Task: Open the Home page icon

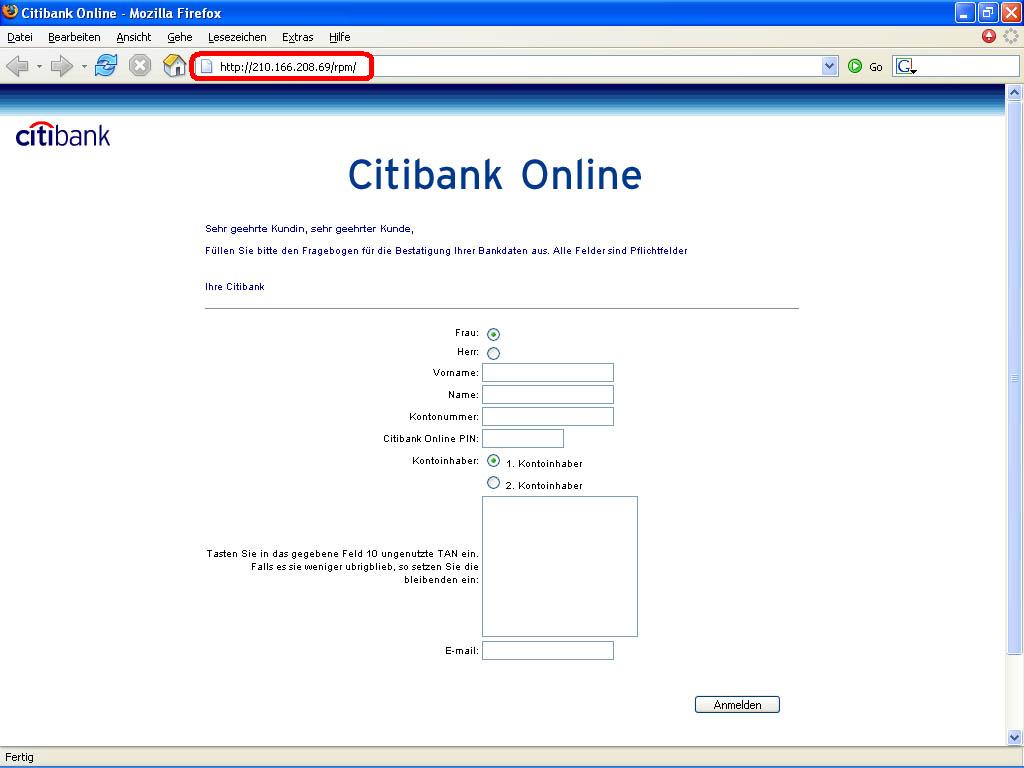Action: 174,65
